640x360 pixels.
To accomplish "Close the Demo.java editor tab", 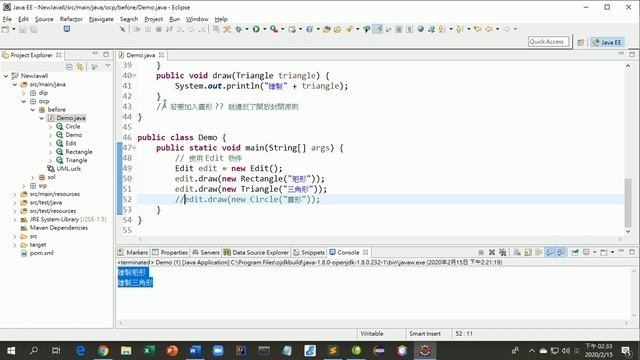I will [162, 55].
